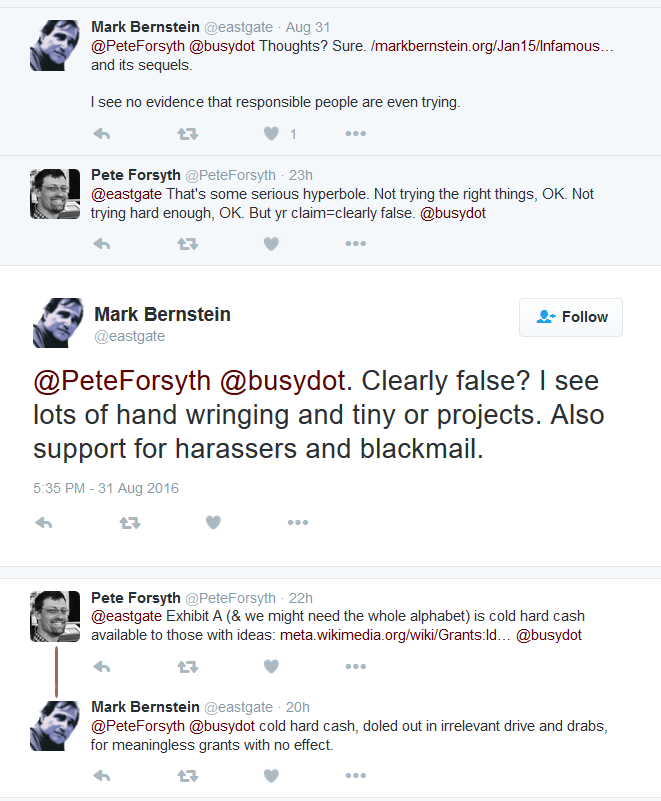Retweet the main Clearly false tweet

[x=130, y=523]
